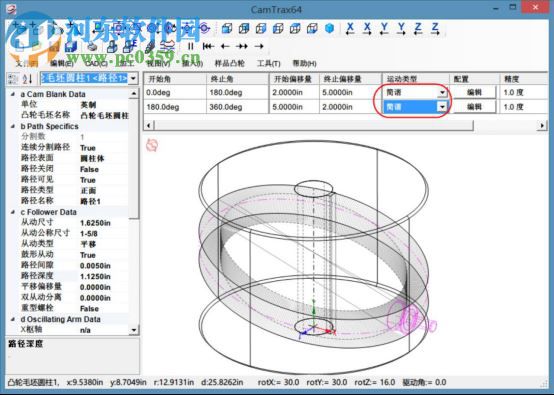Image resolution: width=554 pixels, height=395 pixels.
Task: Select the bottom-face cube view icon
Action: [312, 28]
